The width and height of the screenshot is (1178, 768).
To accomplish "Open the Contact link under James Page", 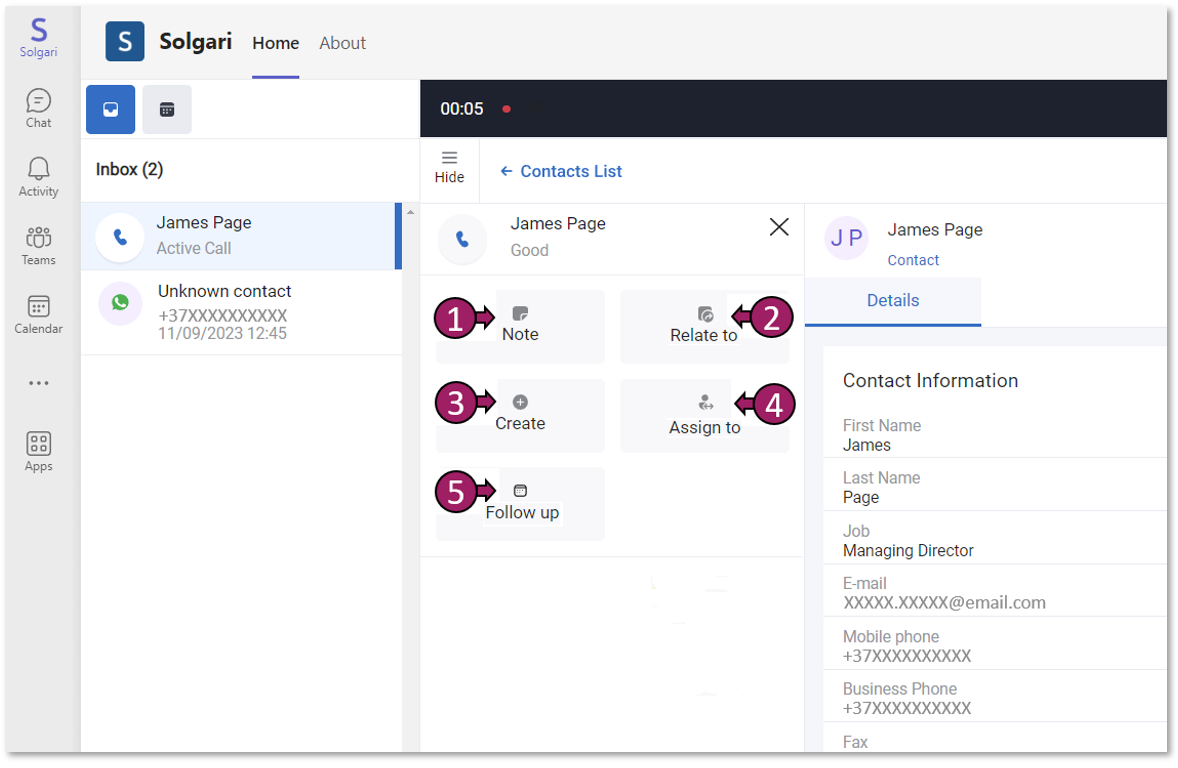I will (913, 260).
